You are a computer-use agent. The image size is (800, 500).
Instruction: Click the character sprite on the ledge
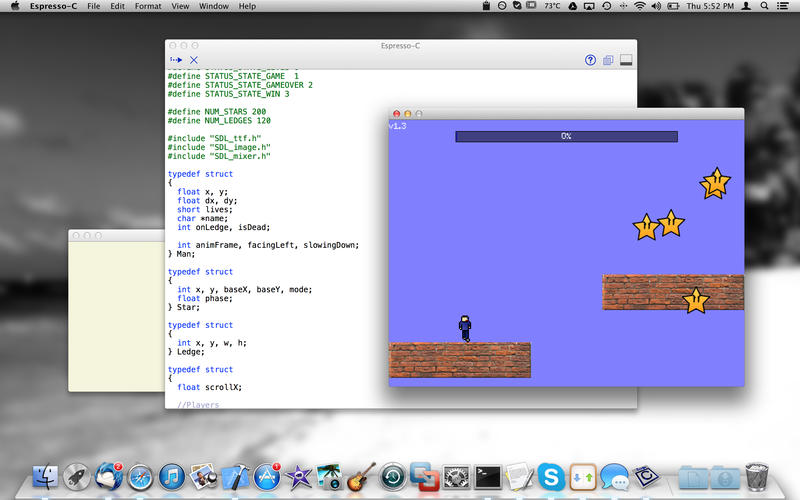(x=465, y=327)
